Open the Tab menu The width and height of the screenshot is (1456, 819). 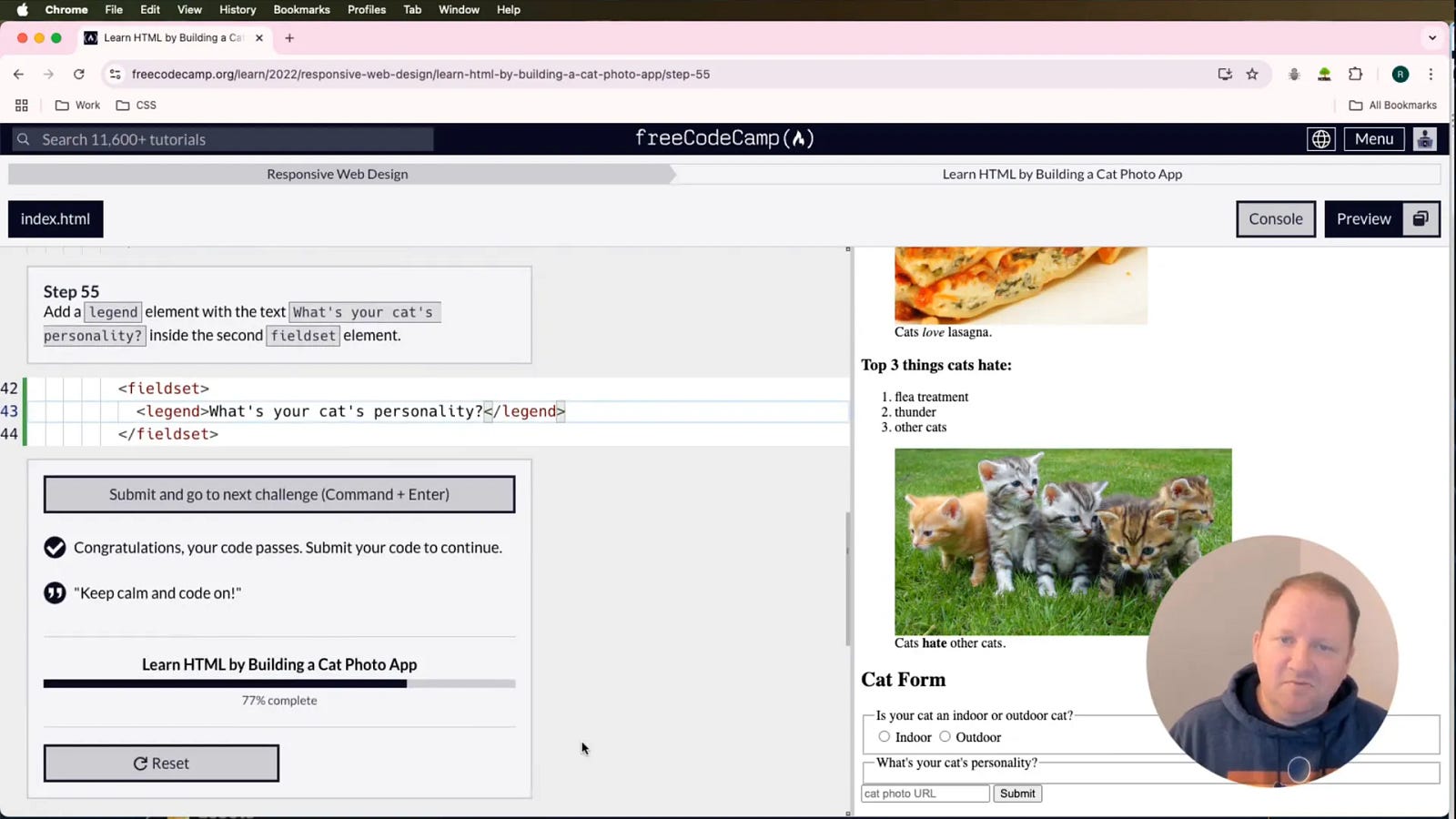(412, 10)
